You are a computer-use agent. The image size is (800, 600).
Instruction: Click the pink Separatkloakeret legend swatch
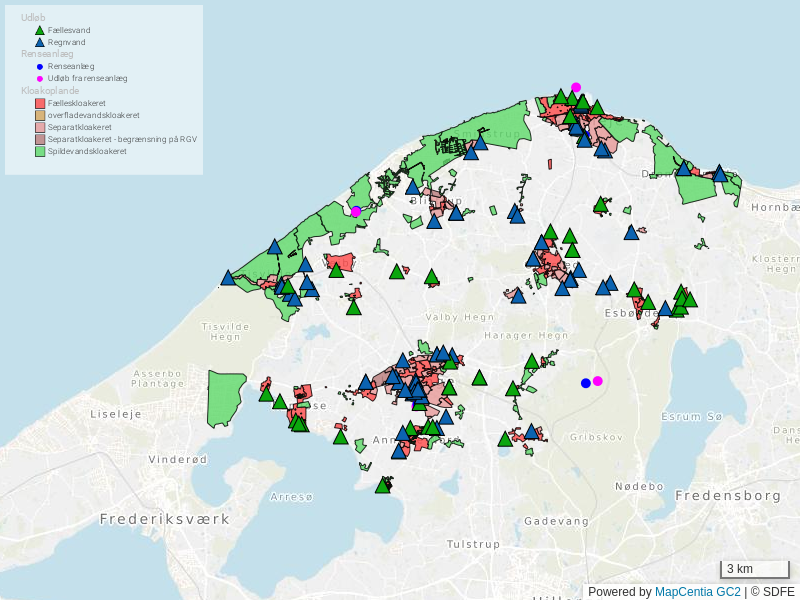tap(40, 127)
